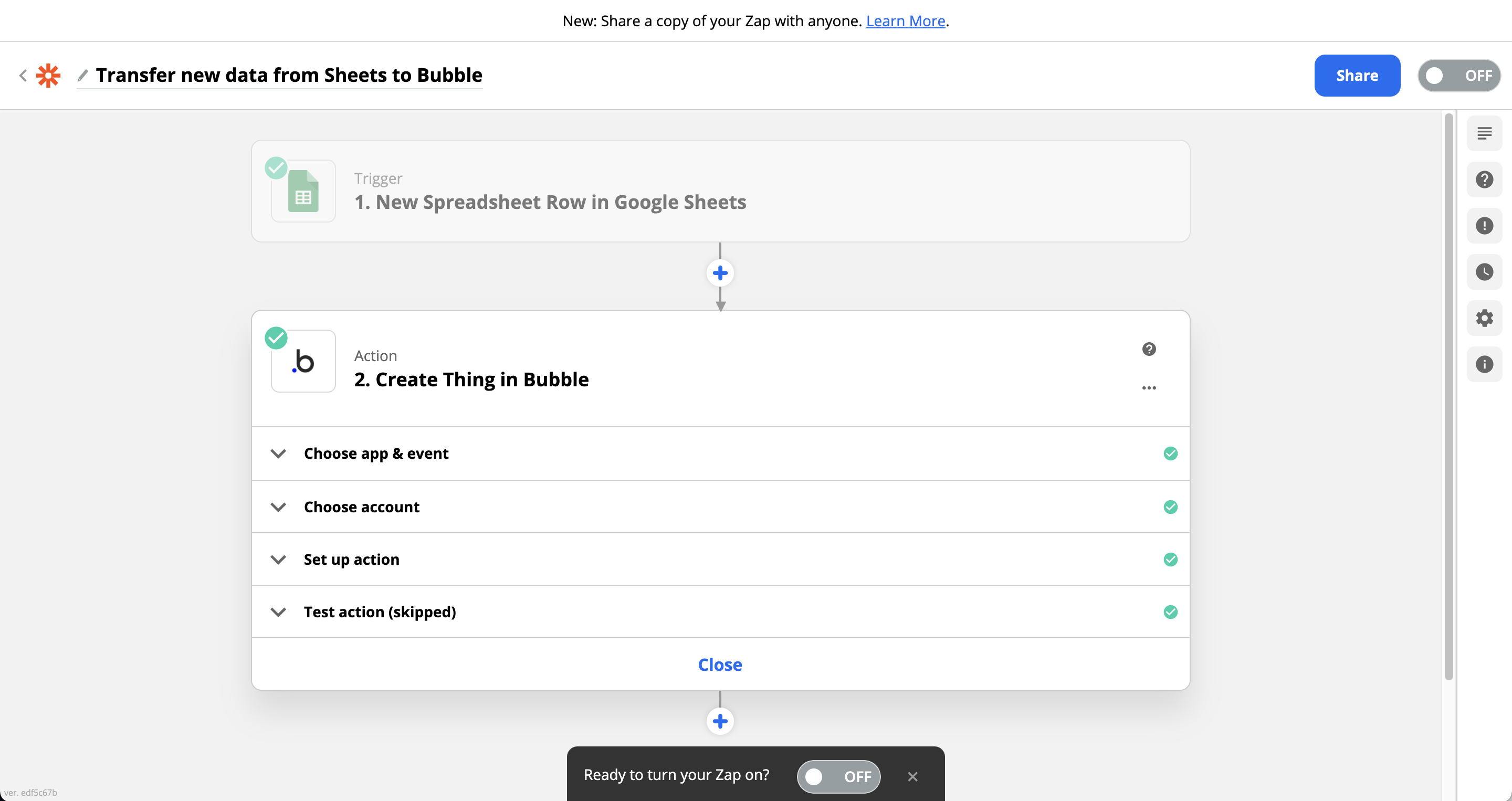1512x801 pixels.
Task: Expand the Choose app & event section
Action: pos(376,454)
